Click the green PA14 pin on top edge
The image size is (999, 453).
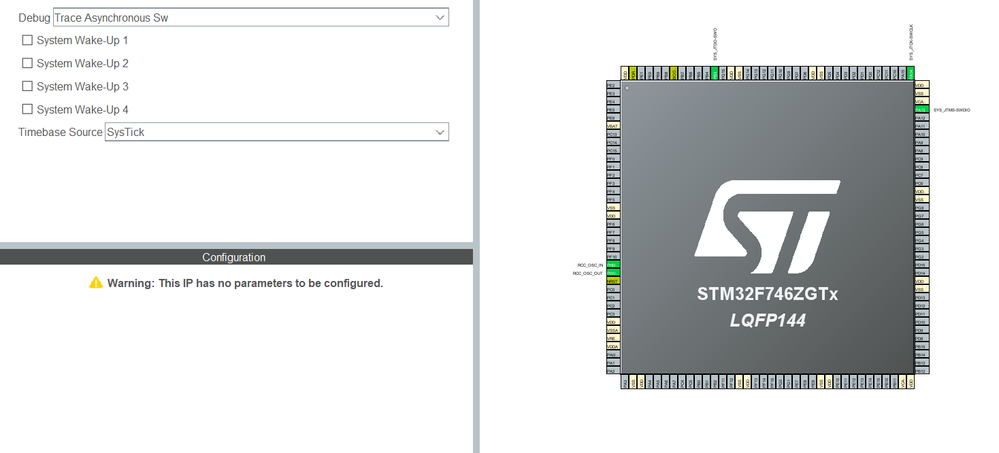pos(910,73)
